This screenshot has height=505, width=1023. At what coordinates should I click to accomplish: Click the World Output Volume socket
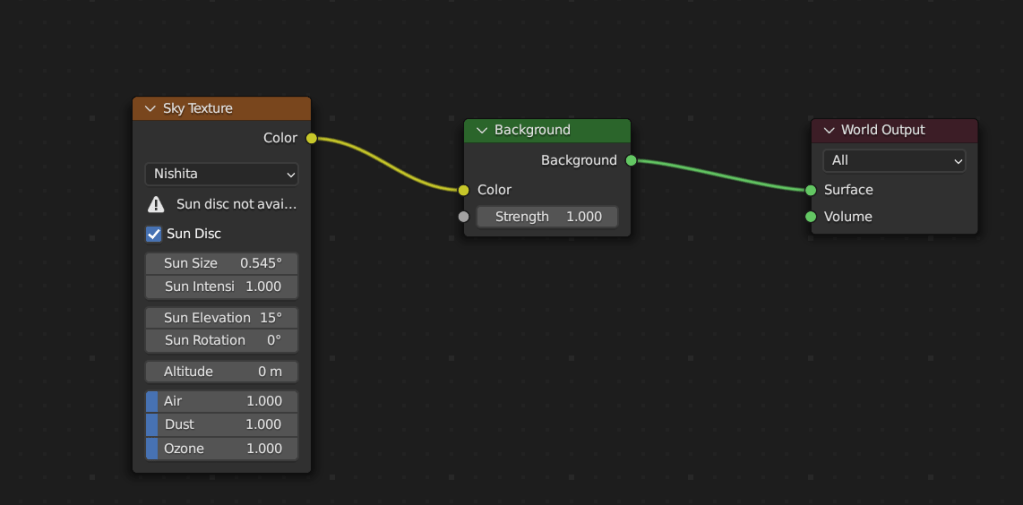tap(810, 217)
